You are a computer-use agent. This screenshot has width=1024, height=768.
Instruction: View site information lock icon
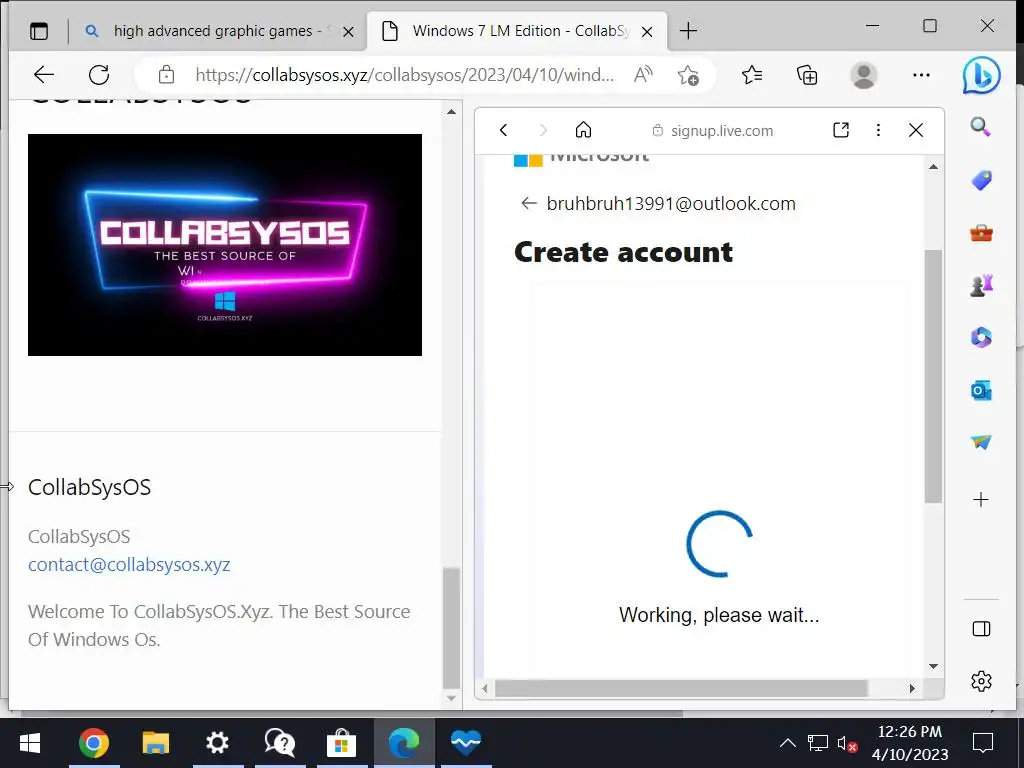(x=167, y=74)
